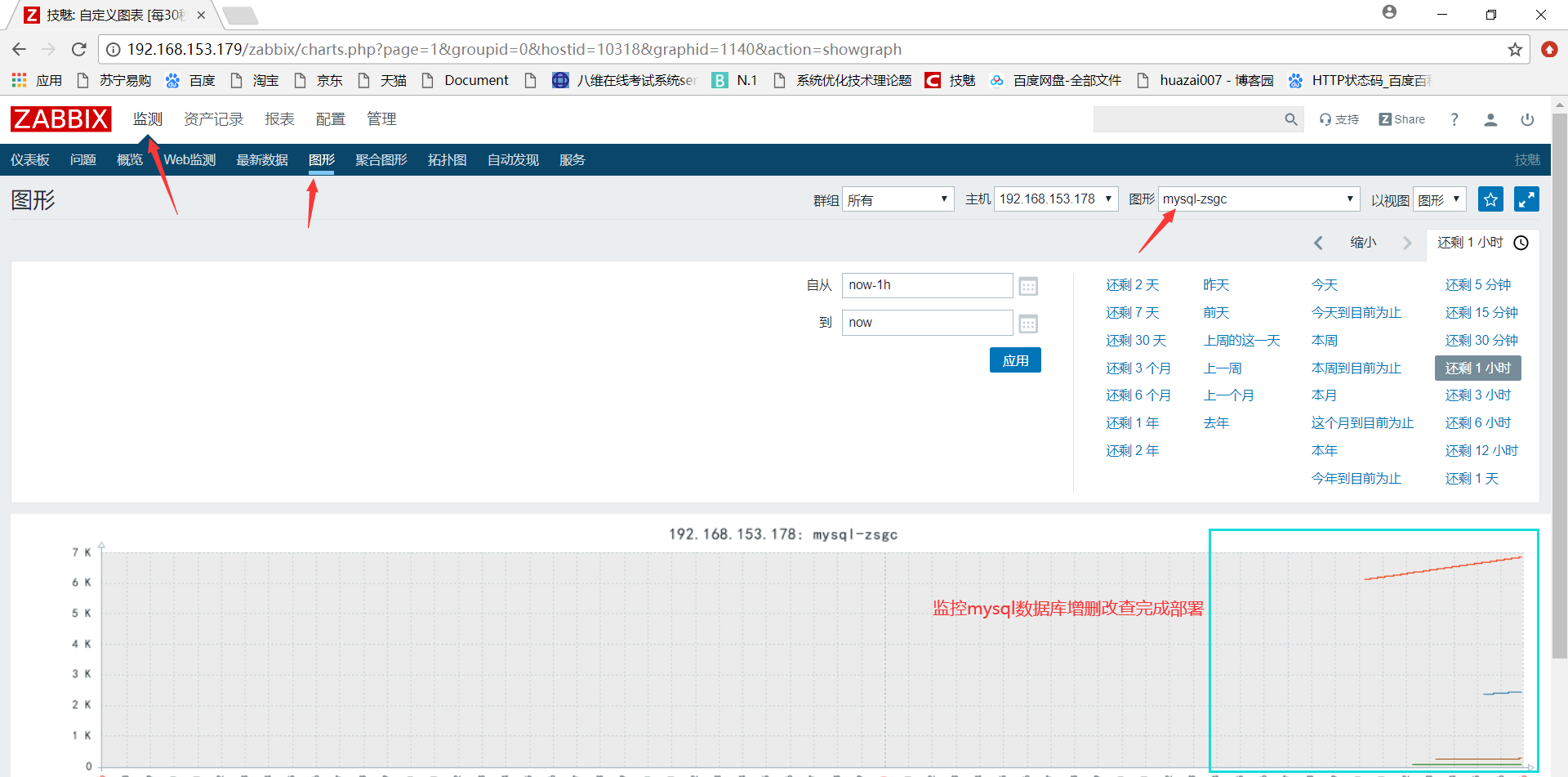The width and height of the screenshot is (1568, 777).
Task: Click the 支持 (support) icon
Action: pyautogui.click(x=1339, y=118)
